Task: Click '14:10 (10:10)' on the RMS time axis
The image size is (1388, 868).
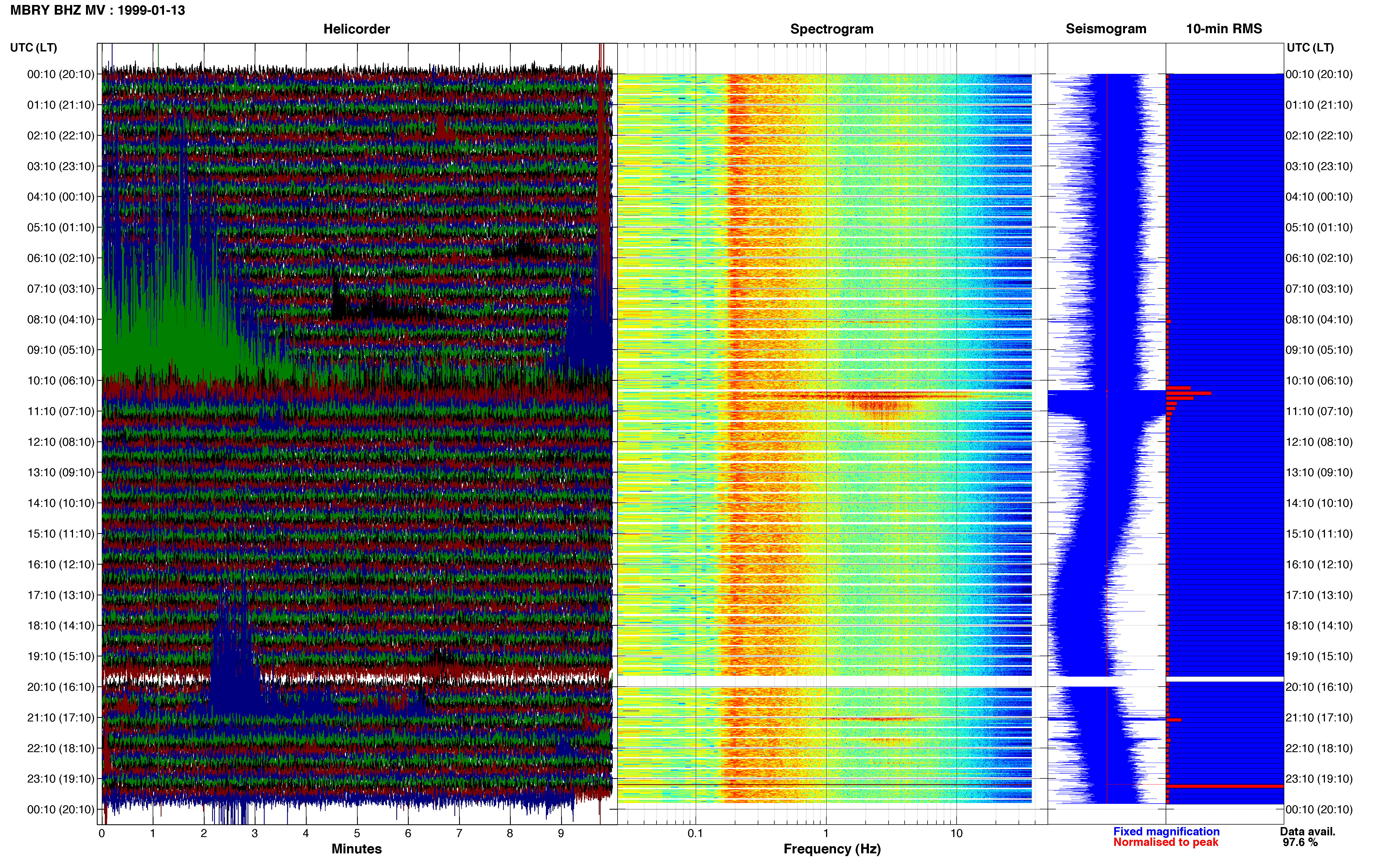Action: coord(1319,504)
